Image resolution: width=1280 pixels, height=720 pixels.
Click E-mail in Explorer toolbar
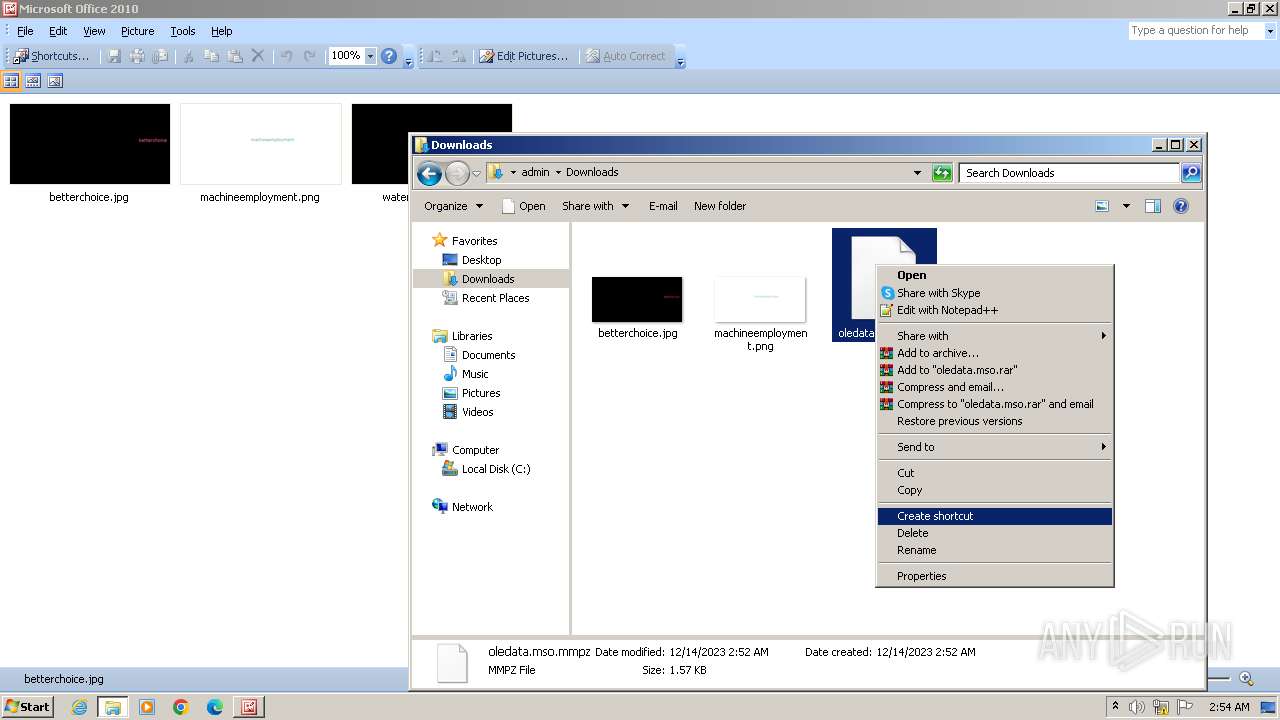[662, 206]
